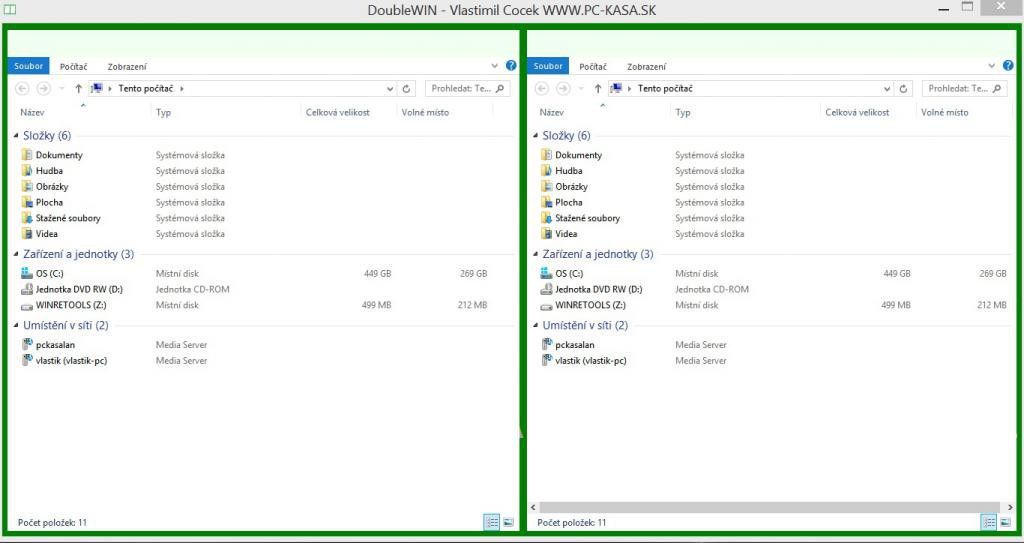Collapse Složky (6) group in left pane
This screenshot has width=1024, height=543.
[16, 136]
